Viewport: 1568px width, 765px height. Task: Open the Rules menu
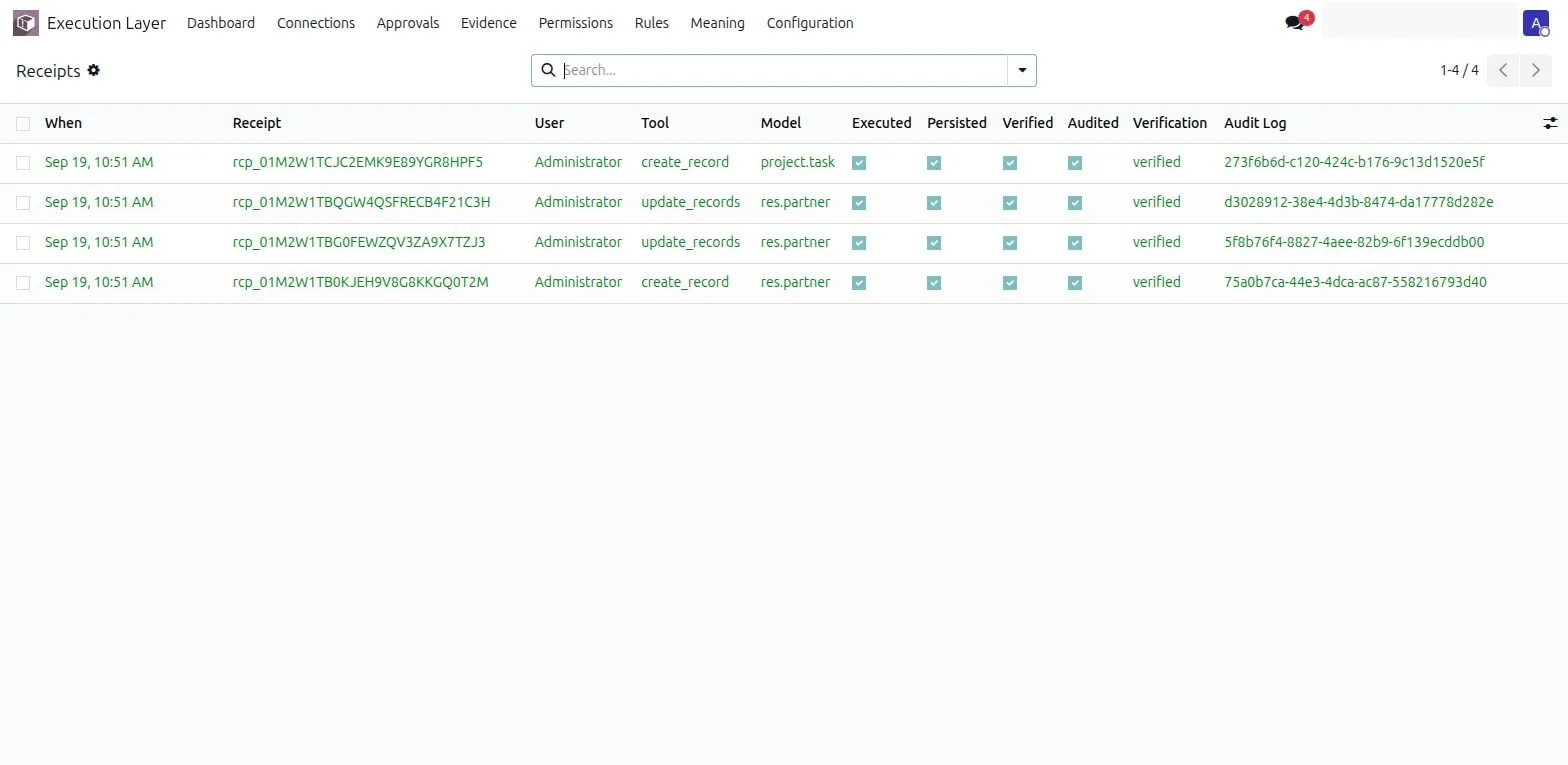click(652, 23)
